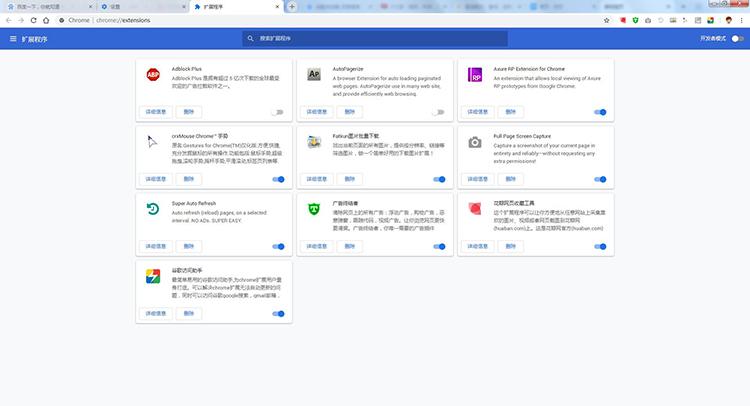Screen dimensions: 750x406
Task: Click the red Huaban collector card icon
Action: [475, 209]
